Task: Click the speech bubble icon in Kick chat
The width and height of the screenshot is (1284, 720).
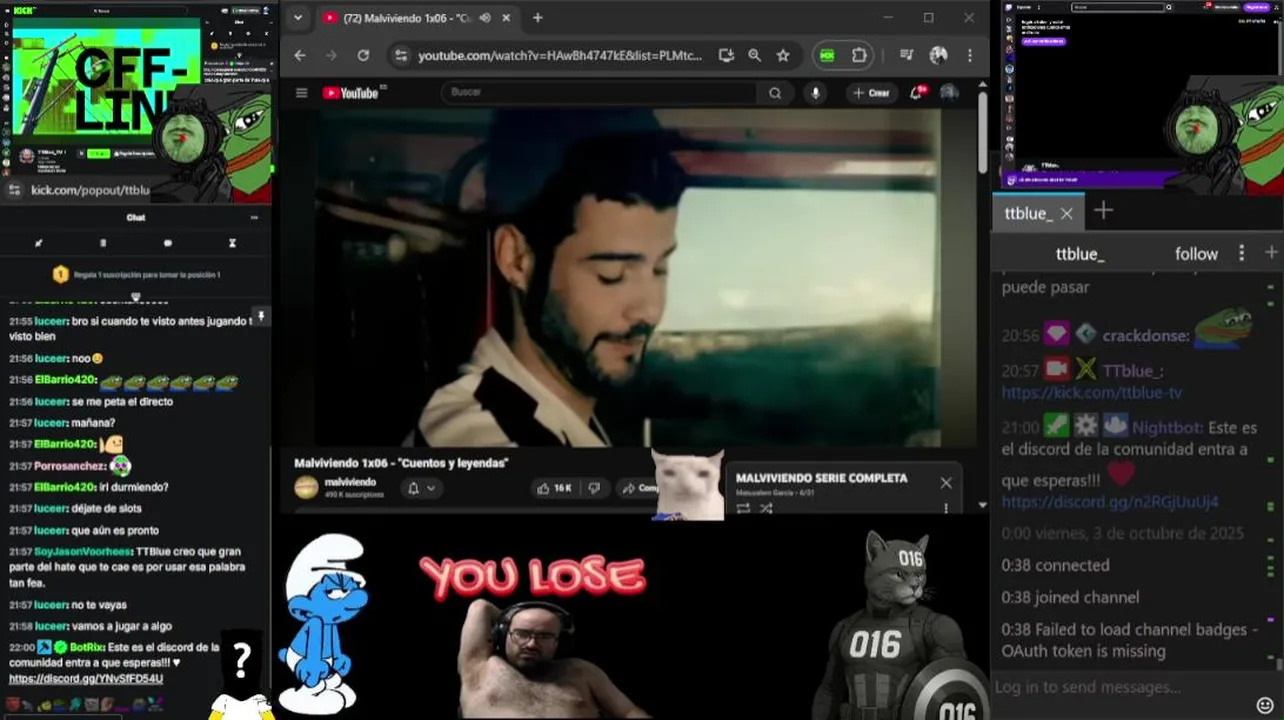Action: [x=167, y=243]
